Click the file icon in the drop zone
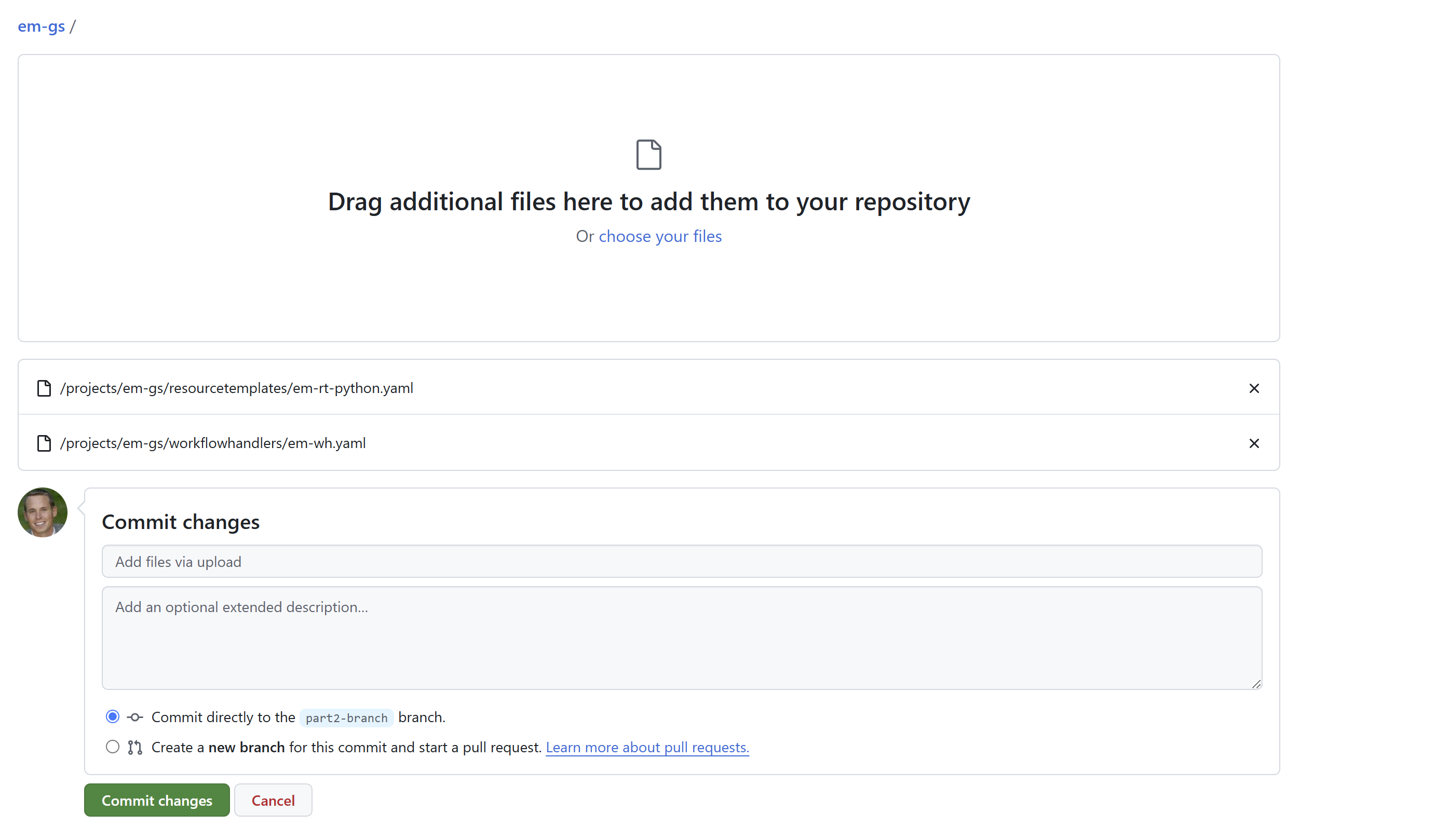Screen dimensions: 1435x840 648,154
